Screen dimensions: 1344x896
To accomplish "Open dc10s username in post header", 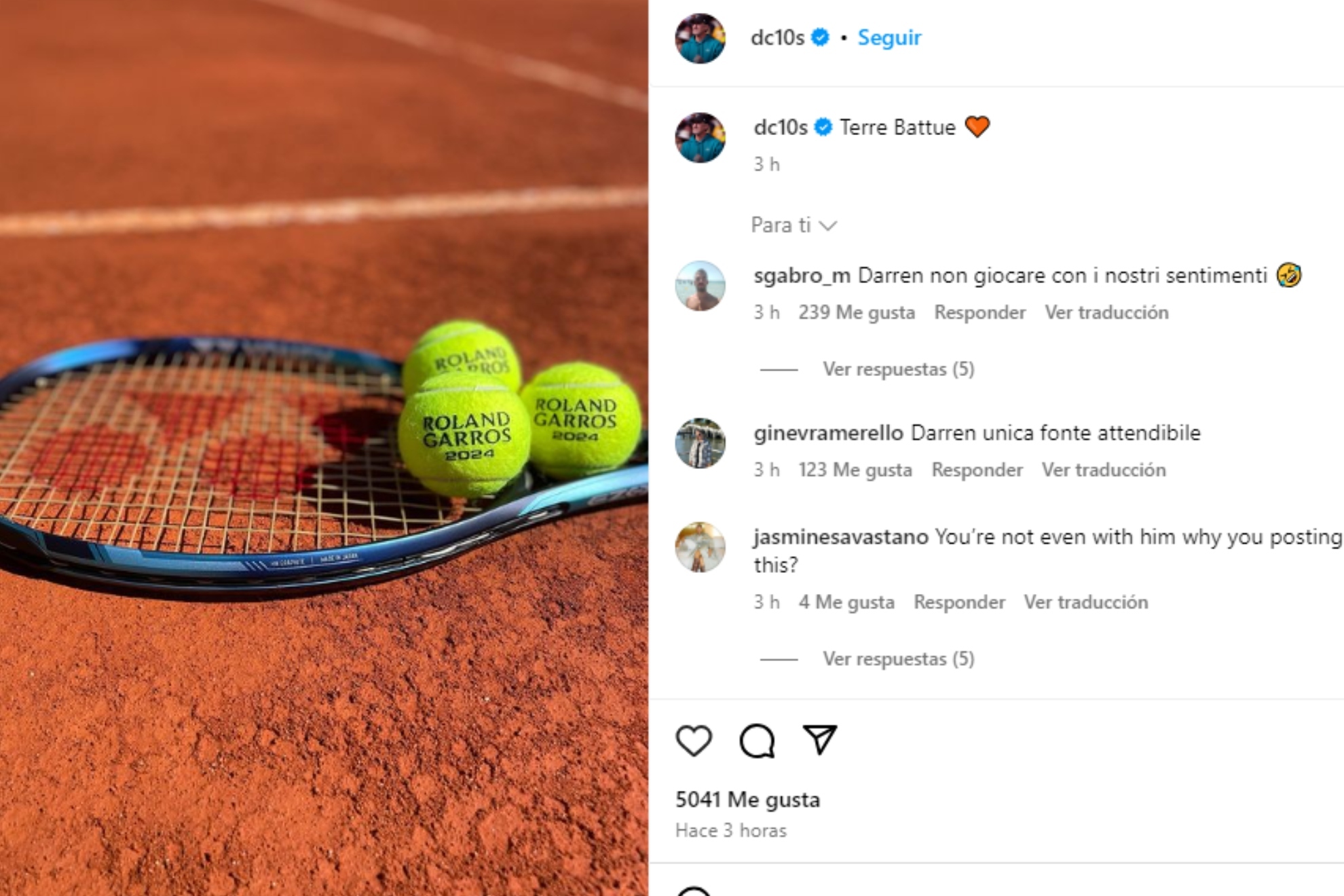I will click(x=777, y=37).
